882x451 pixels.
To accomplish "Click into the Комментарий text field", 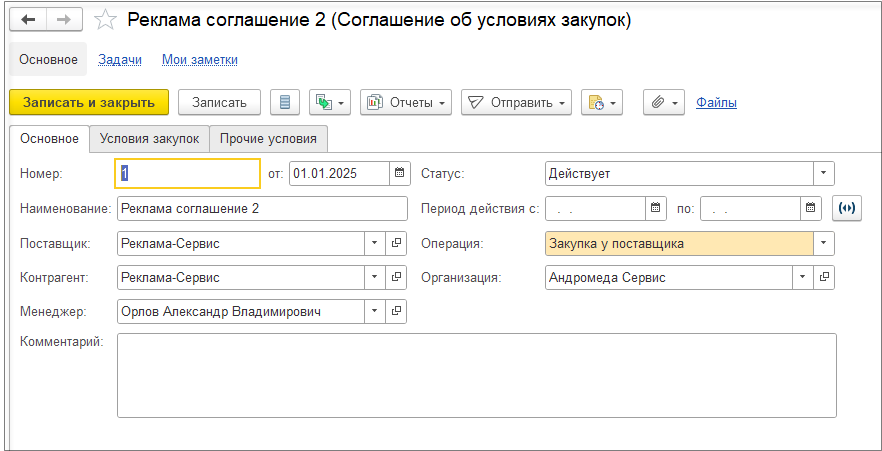I will tap(476, 375).
